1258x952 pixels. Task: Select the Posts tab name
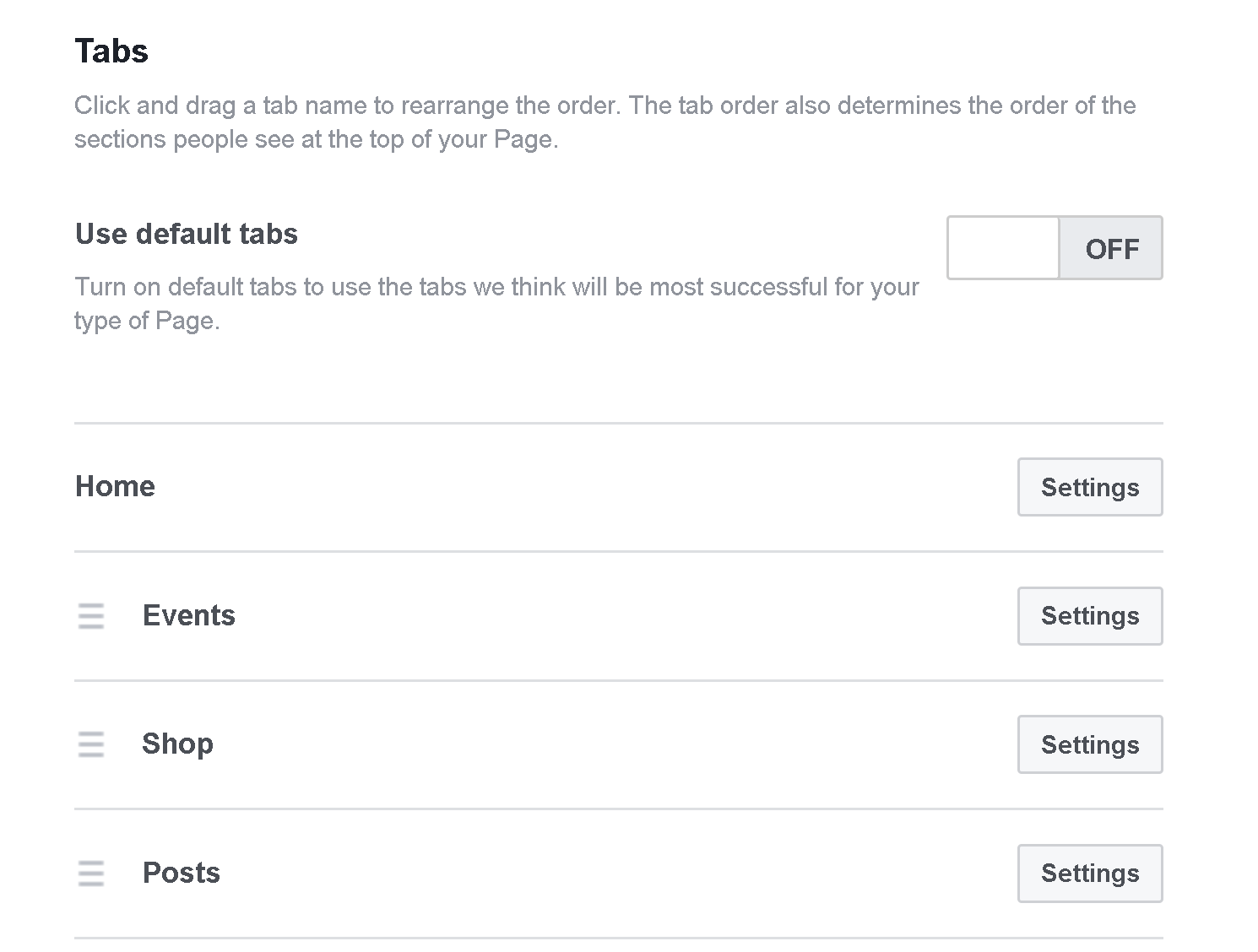(x=181, y=873)
